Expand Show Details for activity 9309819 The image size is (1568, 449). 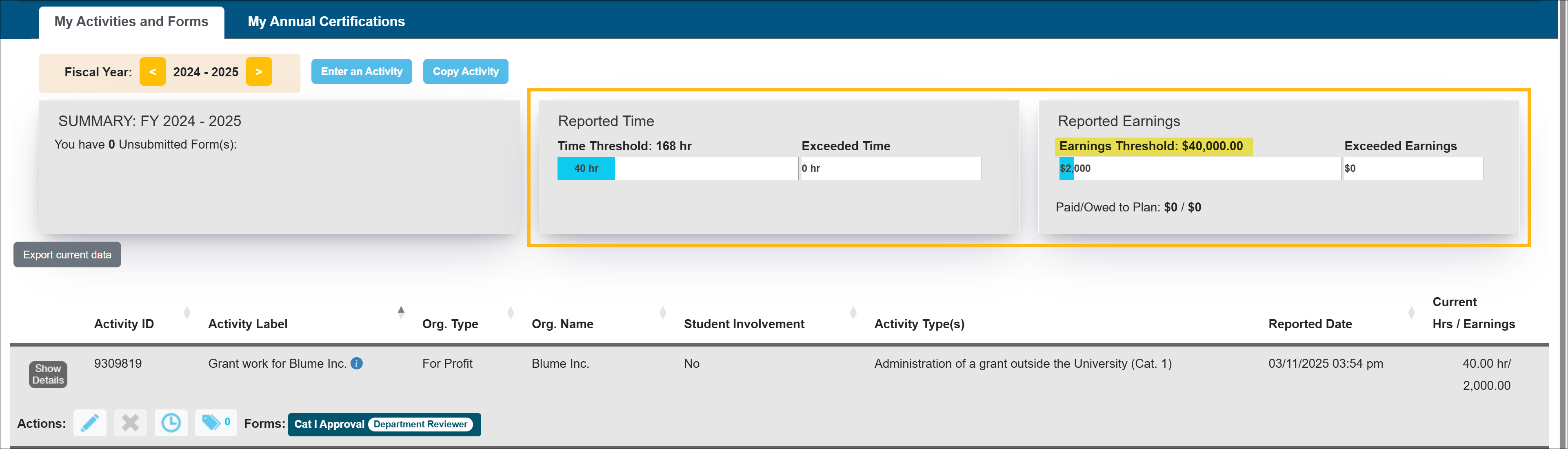(48, 374)
